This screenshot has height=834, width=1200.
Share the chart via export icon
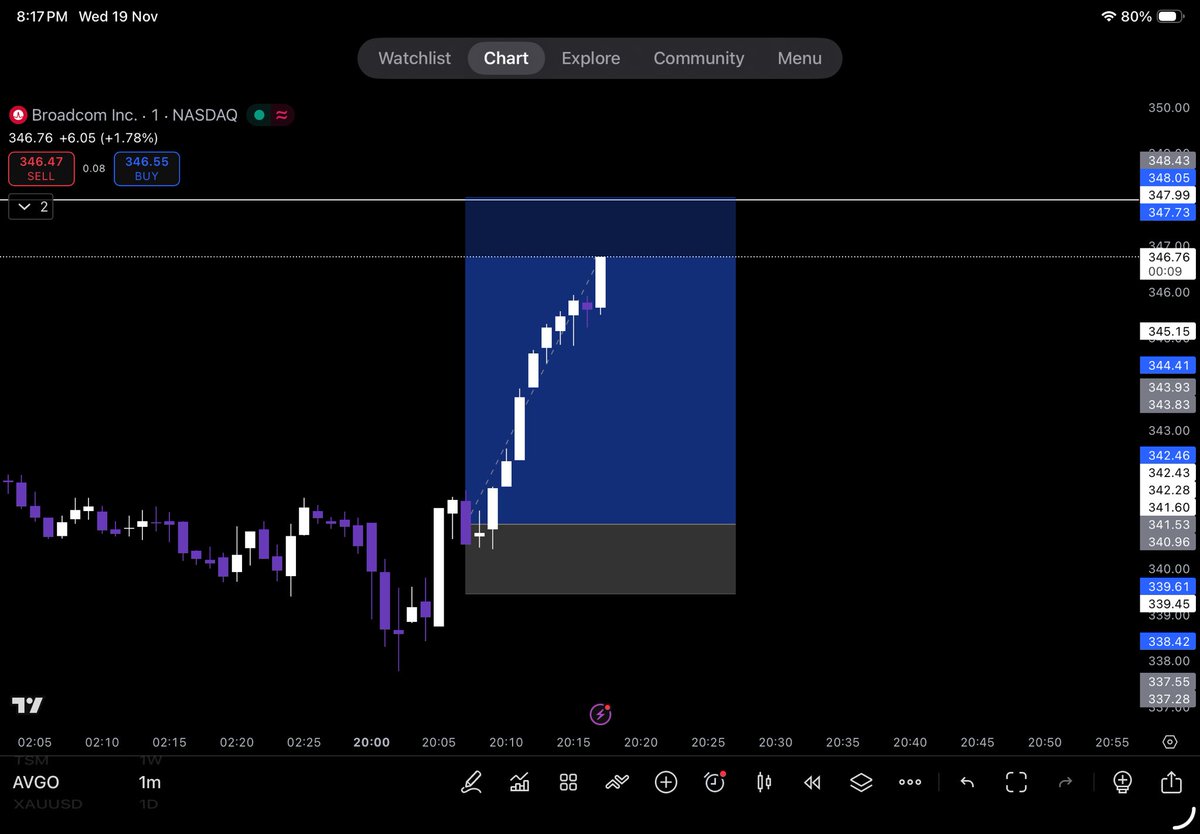point(1170,782)
